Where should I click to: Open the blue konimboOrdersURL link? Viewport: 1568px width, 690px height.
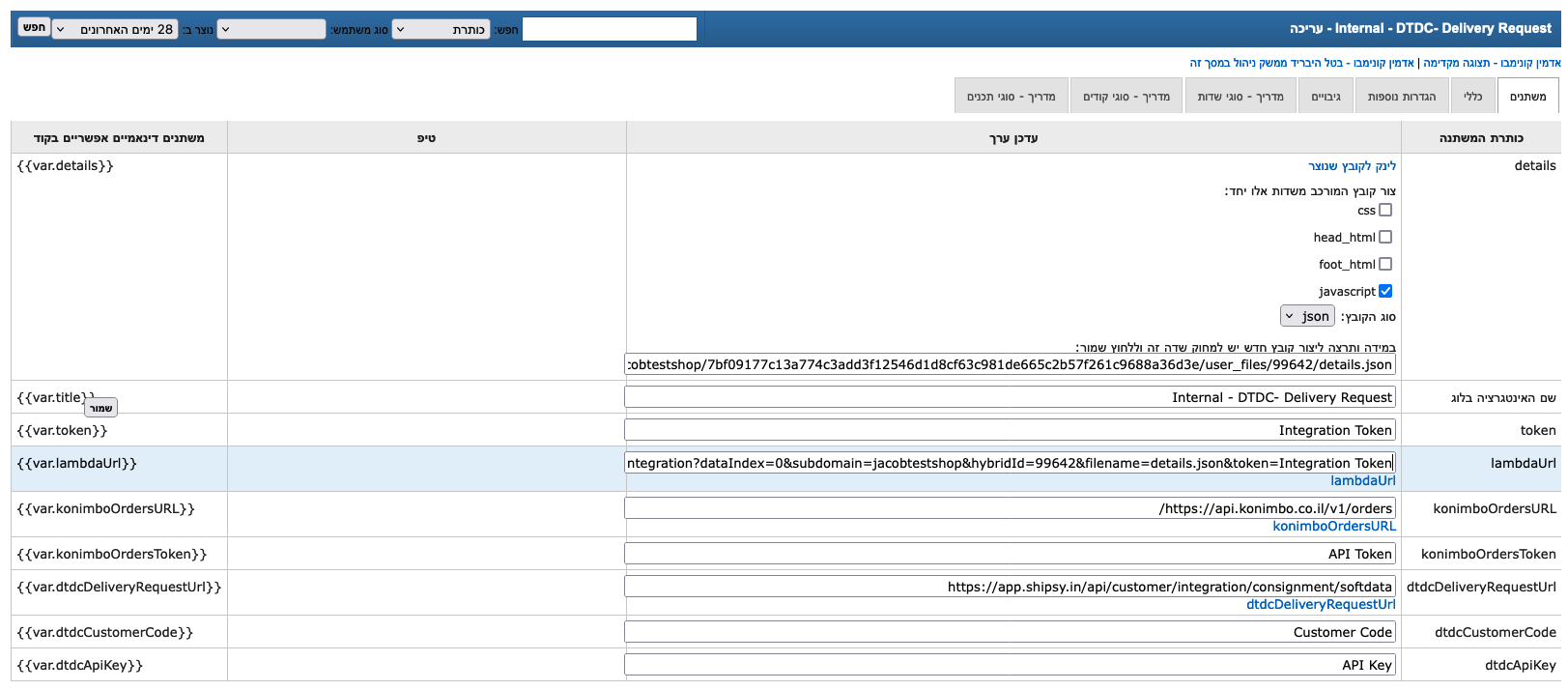1334,526
